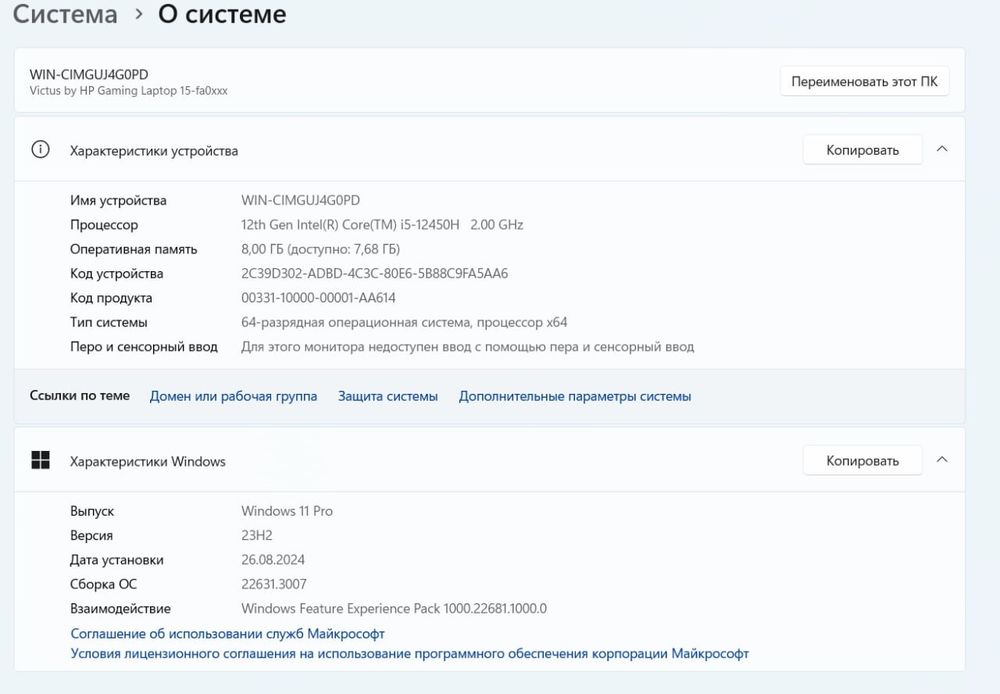Collapse the Характеристики Windows section chevron
This screenshot has height=694, width=1000.
pos(942,460)
